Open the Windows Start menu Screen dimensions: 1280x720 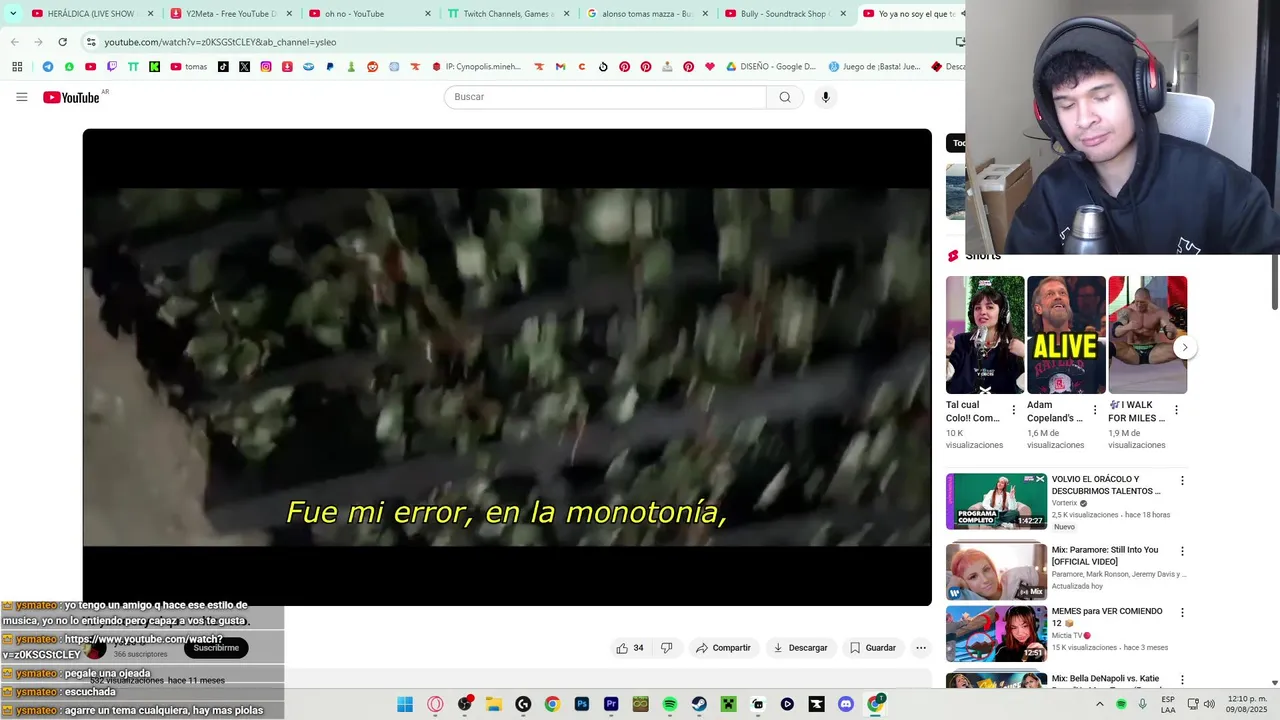[x=405, y=704]
